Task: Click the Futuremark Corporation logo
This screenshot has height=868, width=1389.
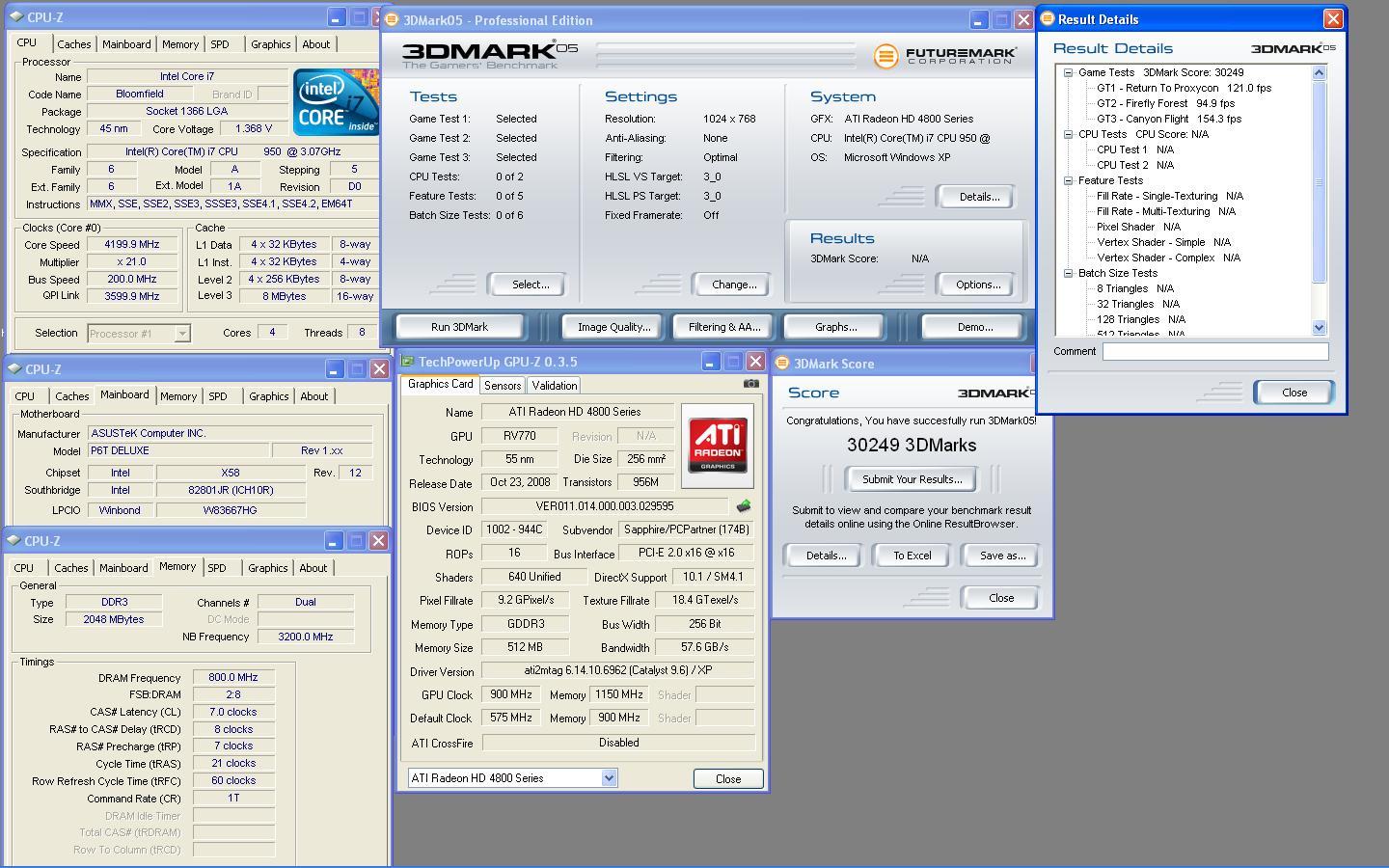Action: [x=945, y=56]
